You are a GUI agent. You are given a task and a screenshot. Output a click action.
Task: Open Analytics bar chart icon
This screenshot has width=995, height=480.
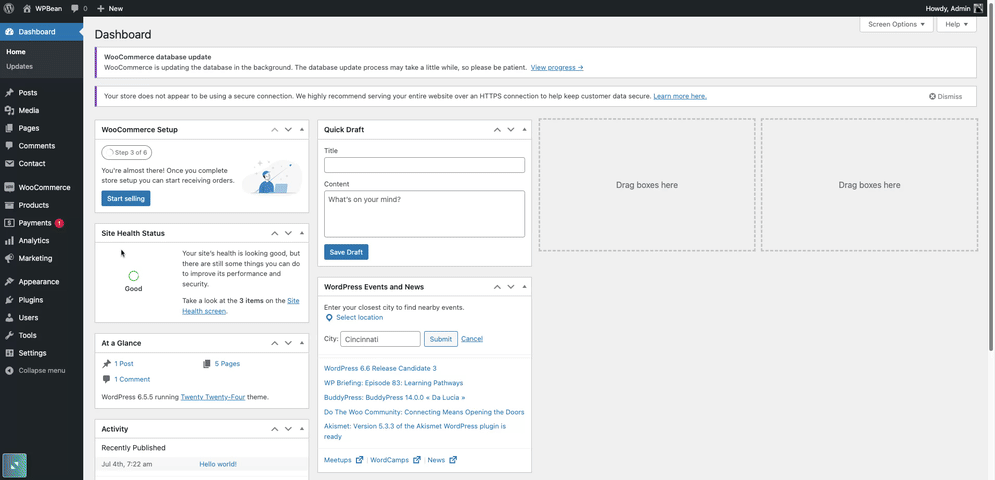click(9, 241)
